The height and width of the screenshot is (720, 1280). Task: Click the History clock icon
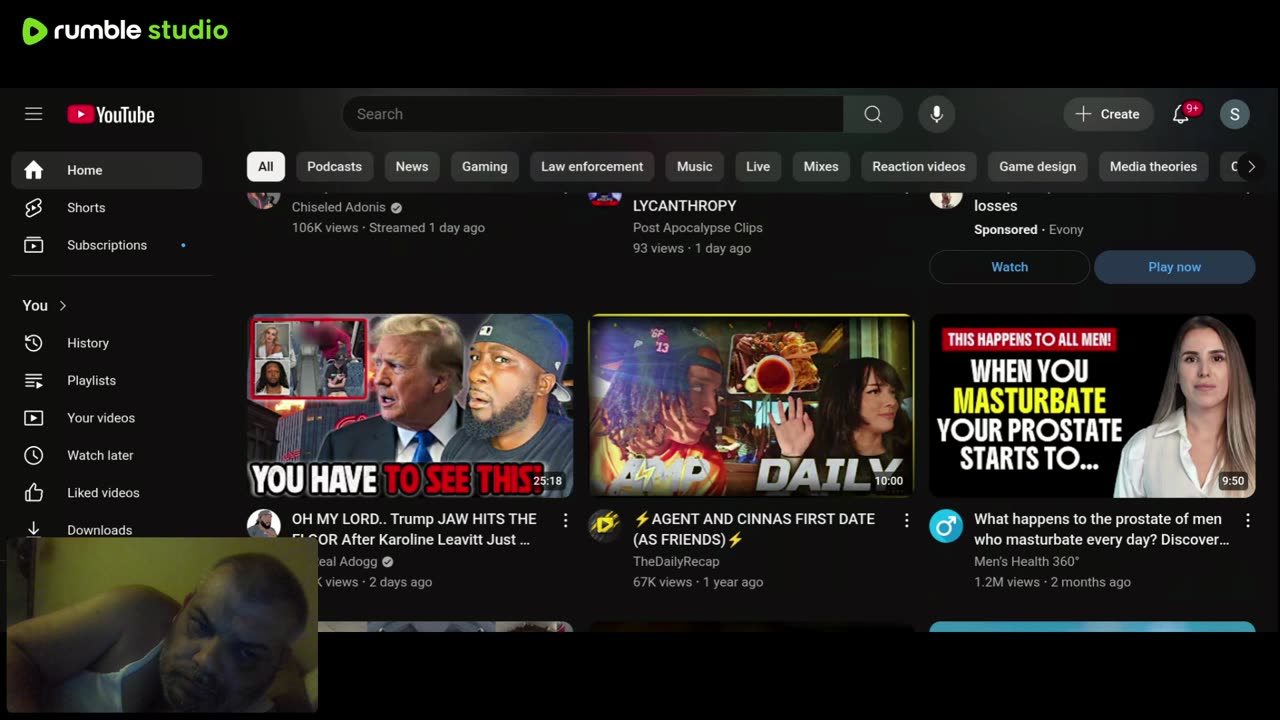[x=34, y=343]
